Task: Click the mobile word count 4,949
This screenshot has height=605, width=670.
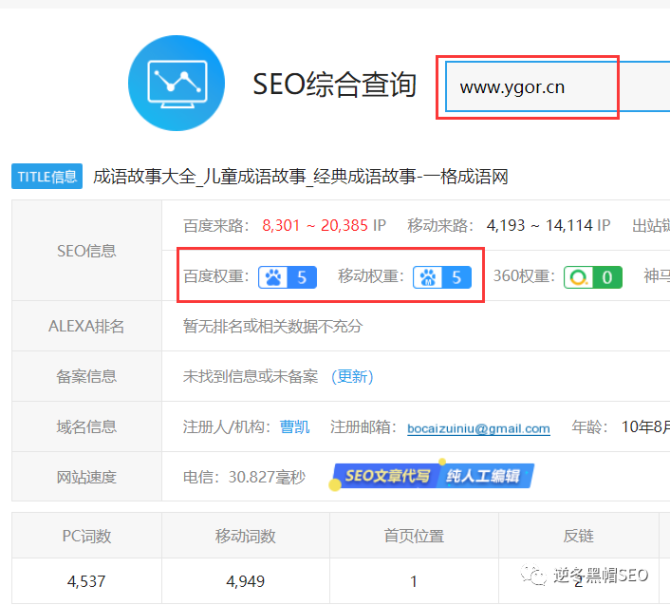Action: tap(246, 581)
